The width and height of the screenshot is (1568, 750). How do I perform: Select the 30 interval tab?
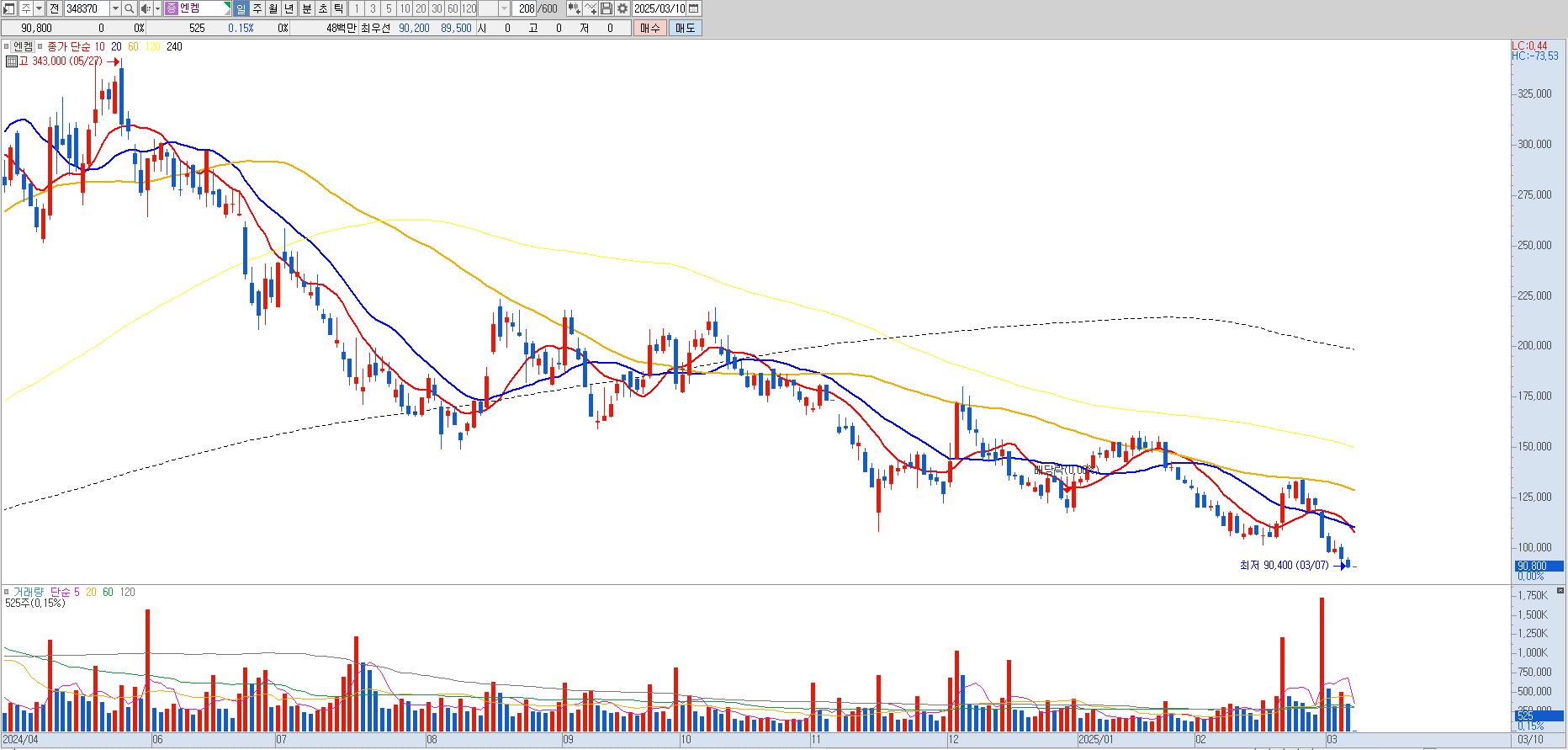tap(437, 8)
